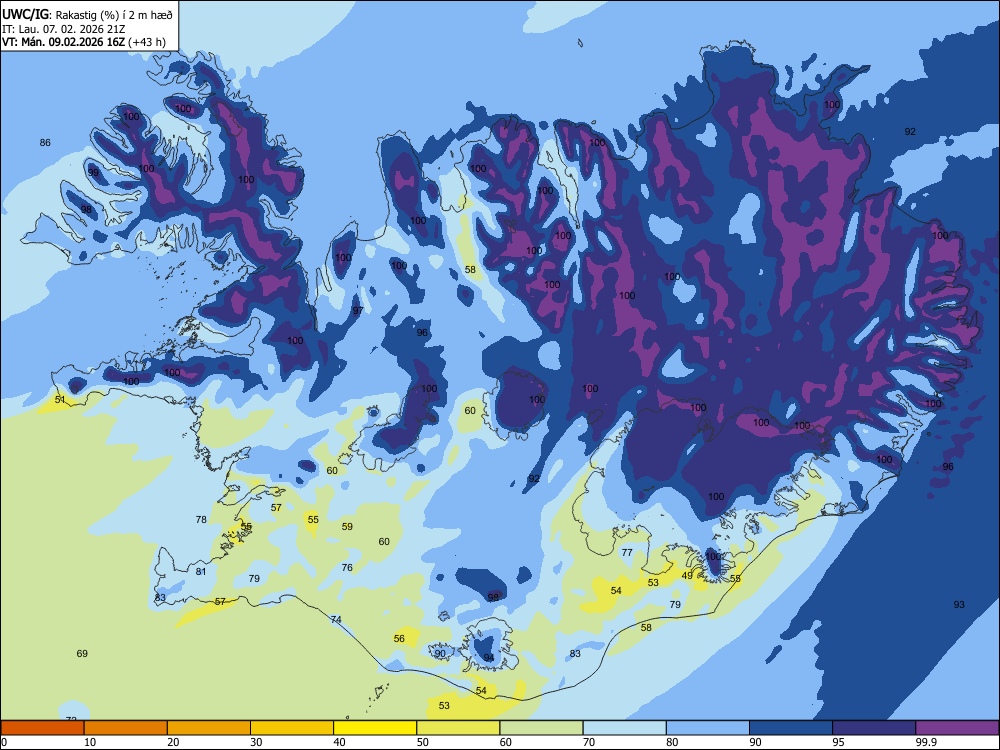Click the purple above-99.9 legend swatch
Screen dimensions: 1000x750
957,728
